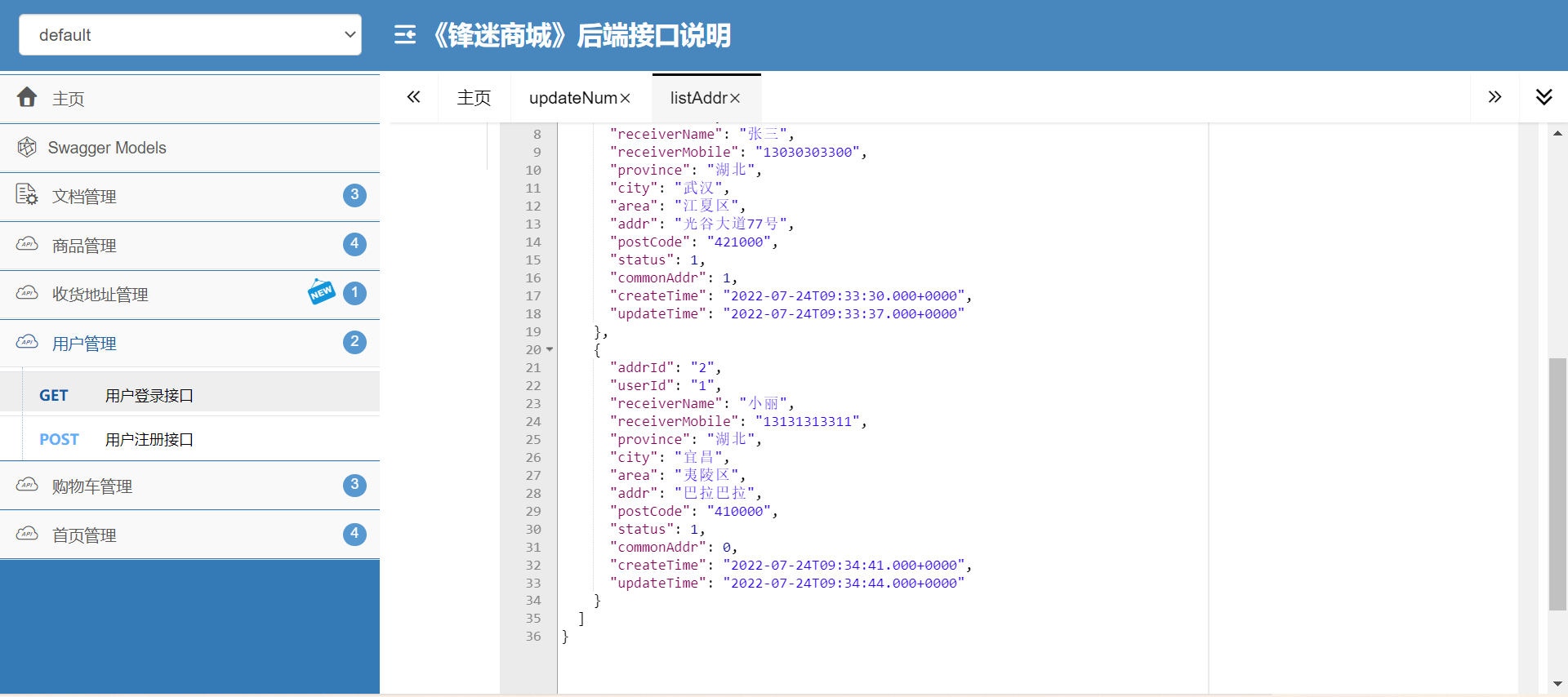Open POST 用户注册接口
The height and width of the screenshot is (697, 1568).
[x=189, y=439]
